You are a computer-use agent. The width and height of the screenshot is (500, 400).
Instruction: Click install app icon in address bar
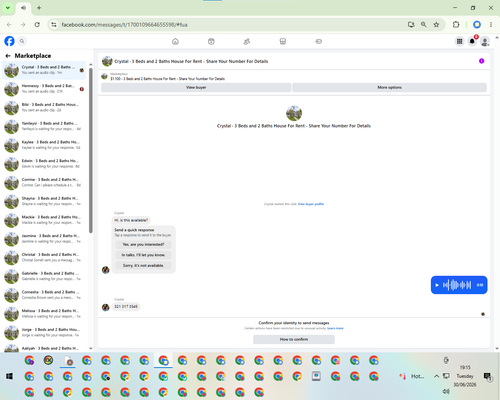coord(411,25)
